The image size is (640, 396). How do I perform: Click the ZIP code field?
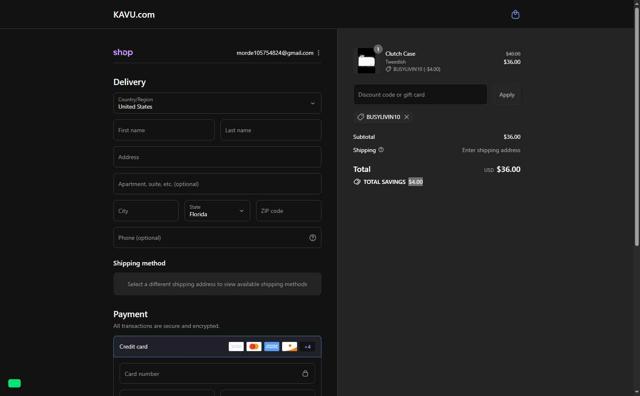pos(289,211)
